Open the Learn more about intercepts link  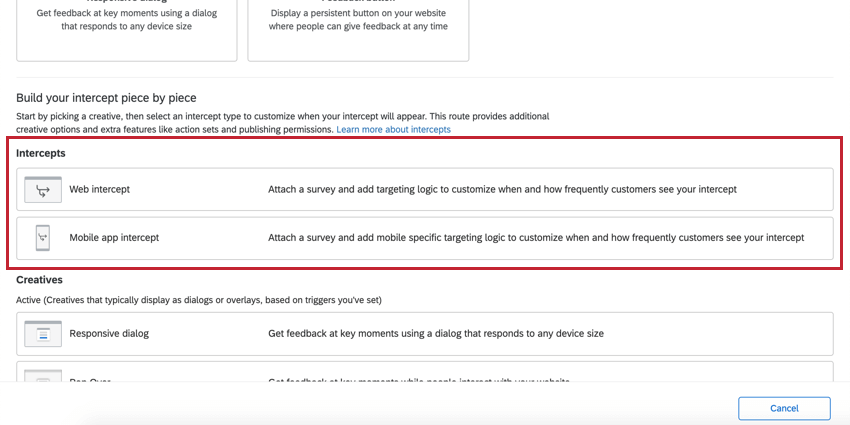coord(394,130)
